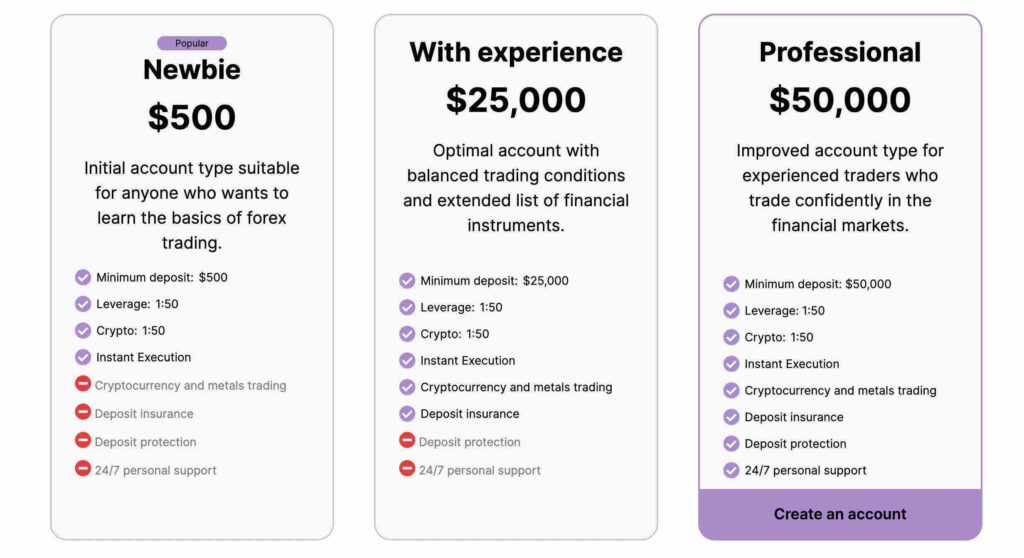Click the check icon beside Professional's Instant Execution
The width and height of the screenshot is (1024, 558).
pos(731,364)
